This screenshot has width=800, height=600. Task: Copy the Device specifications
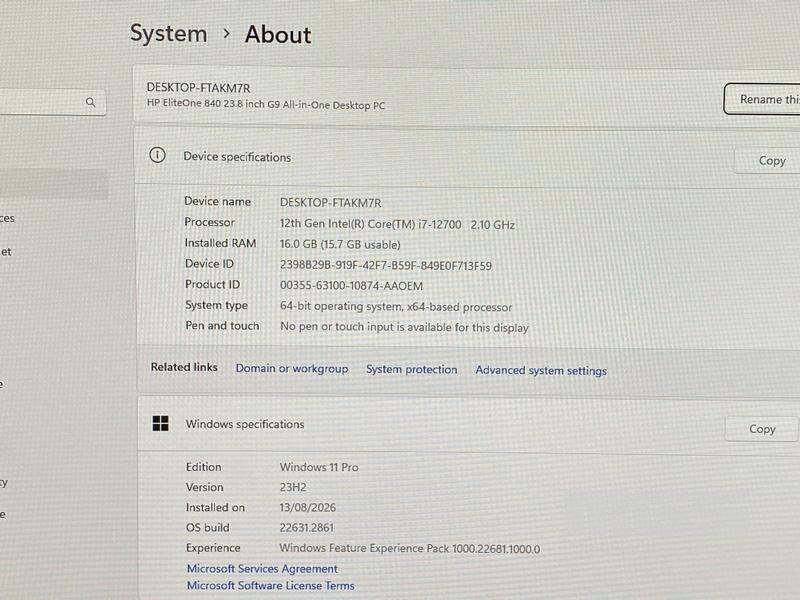(x=767, y=161)
